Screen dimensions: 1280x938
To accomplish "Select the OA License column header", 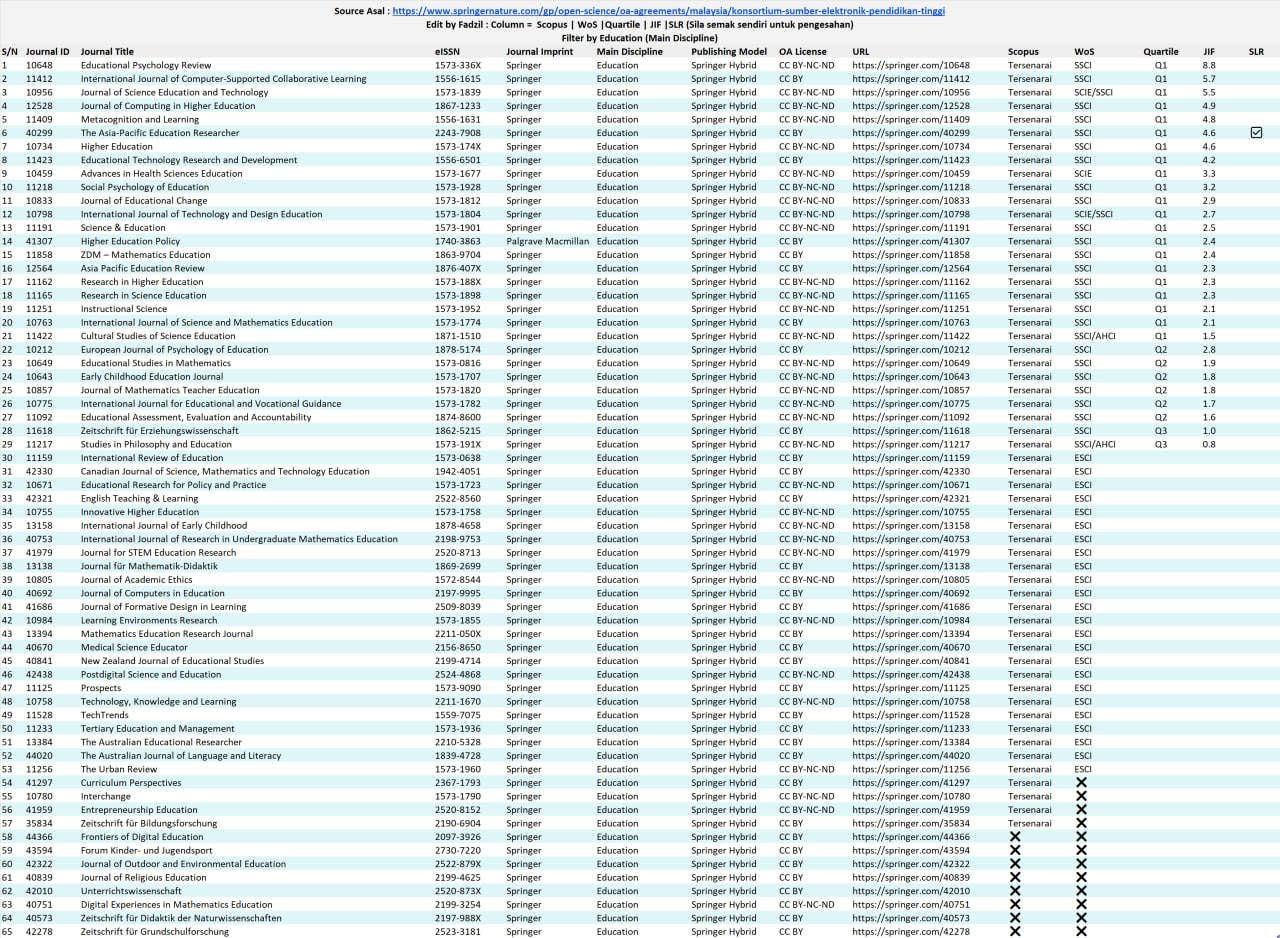I will click(x=803, y=51).
